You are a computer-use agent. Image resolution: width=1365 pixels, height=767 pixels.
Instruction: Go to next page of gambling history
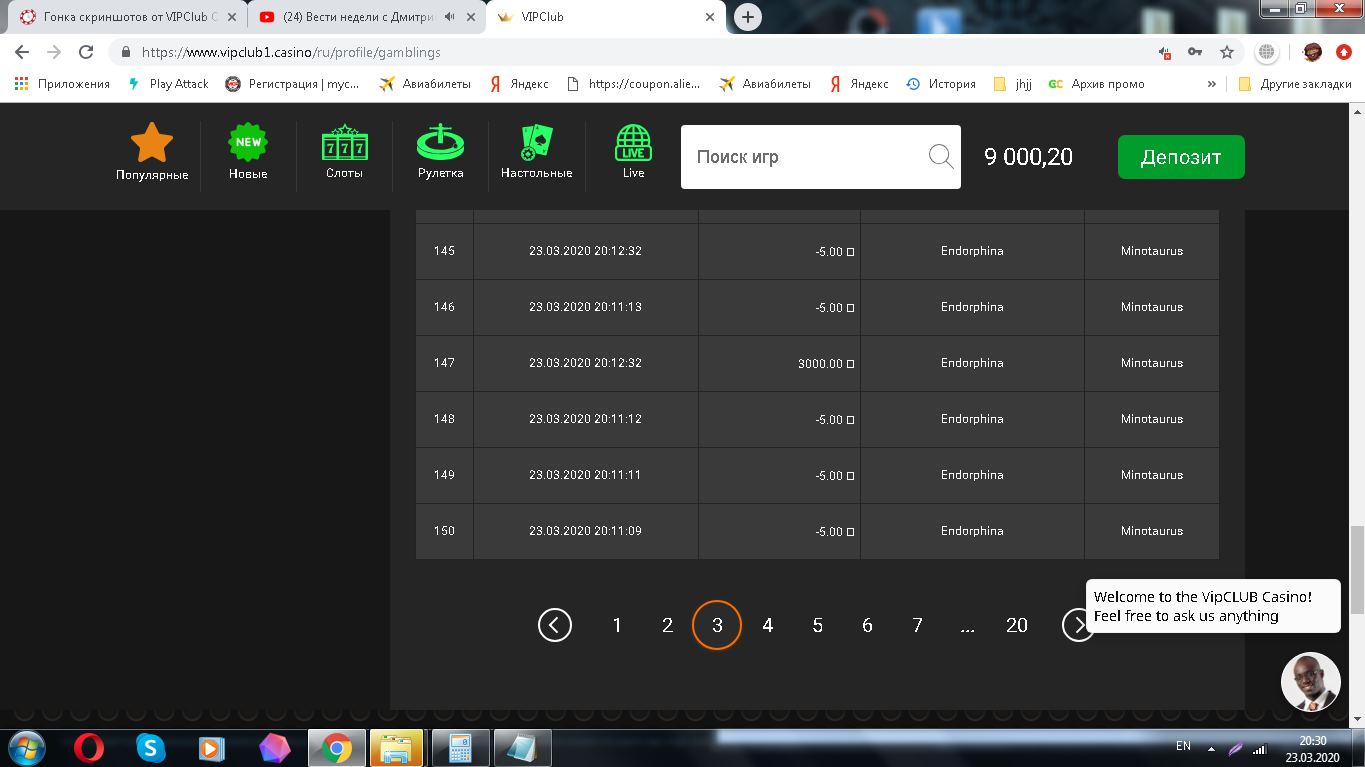coord(1078,625)
